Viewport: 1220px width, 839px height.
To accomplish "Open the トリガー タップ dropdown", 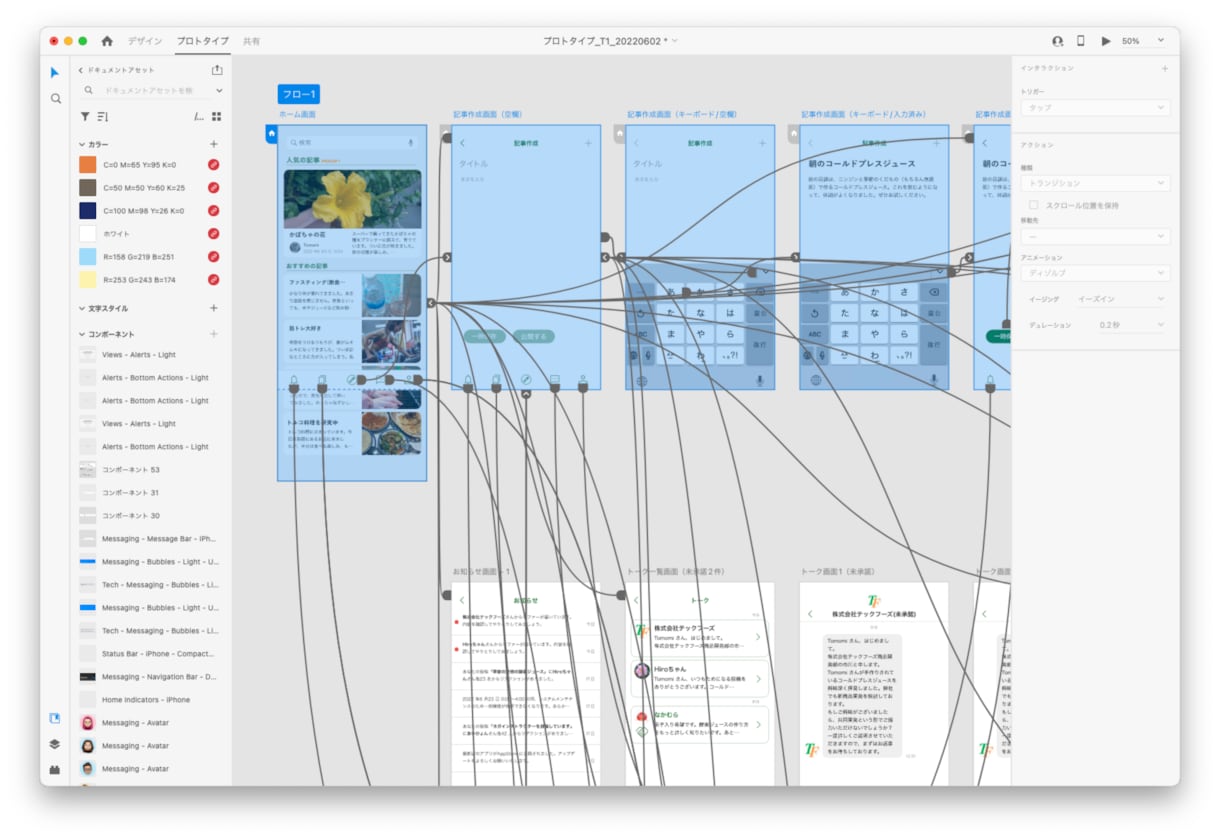I will coord(1095,107).
